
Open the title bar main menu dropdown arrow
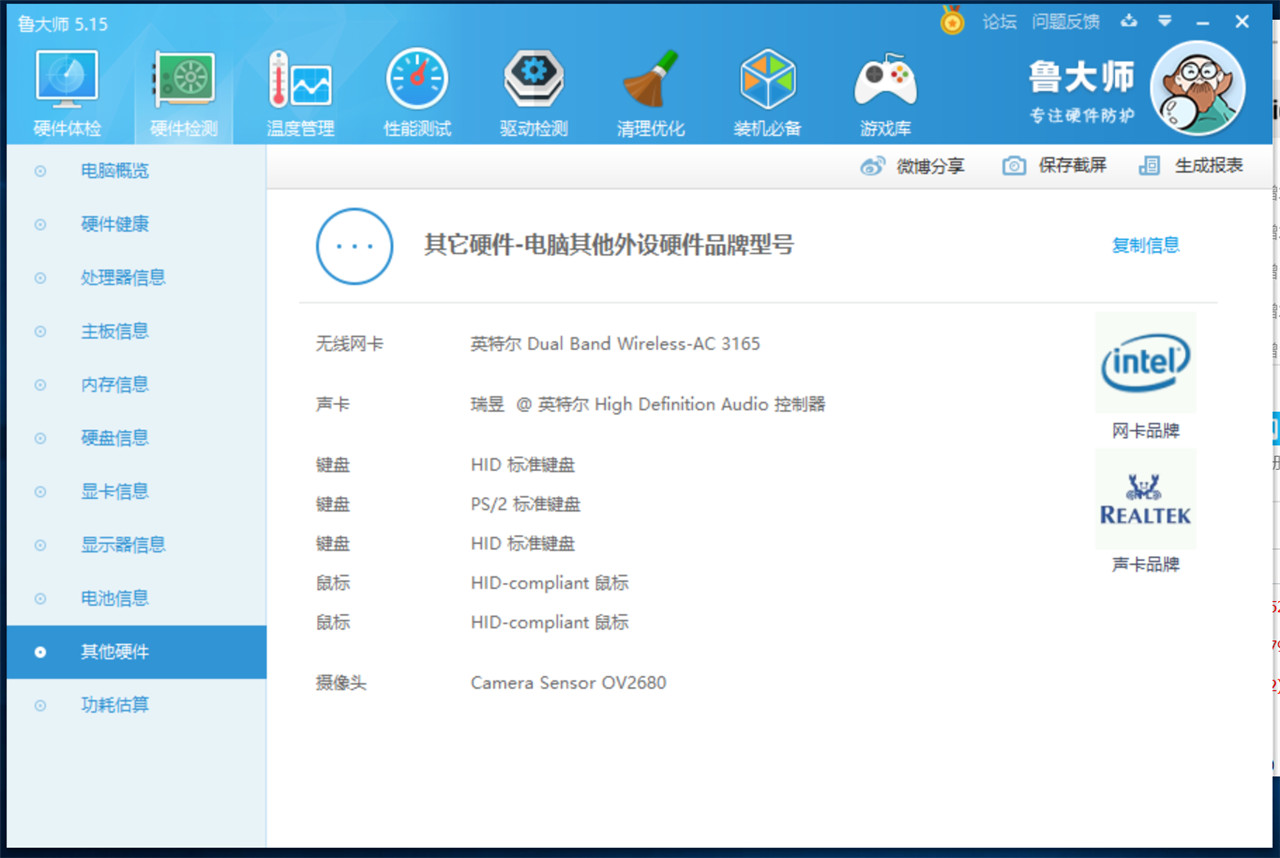click(1165, 21)
